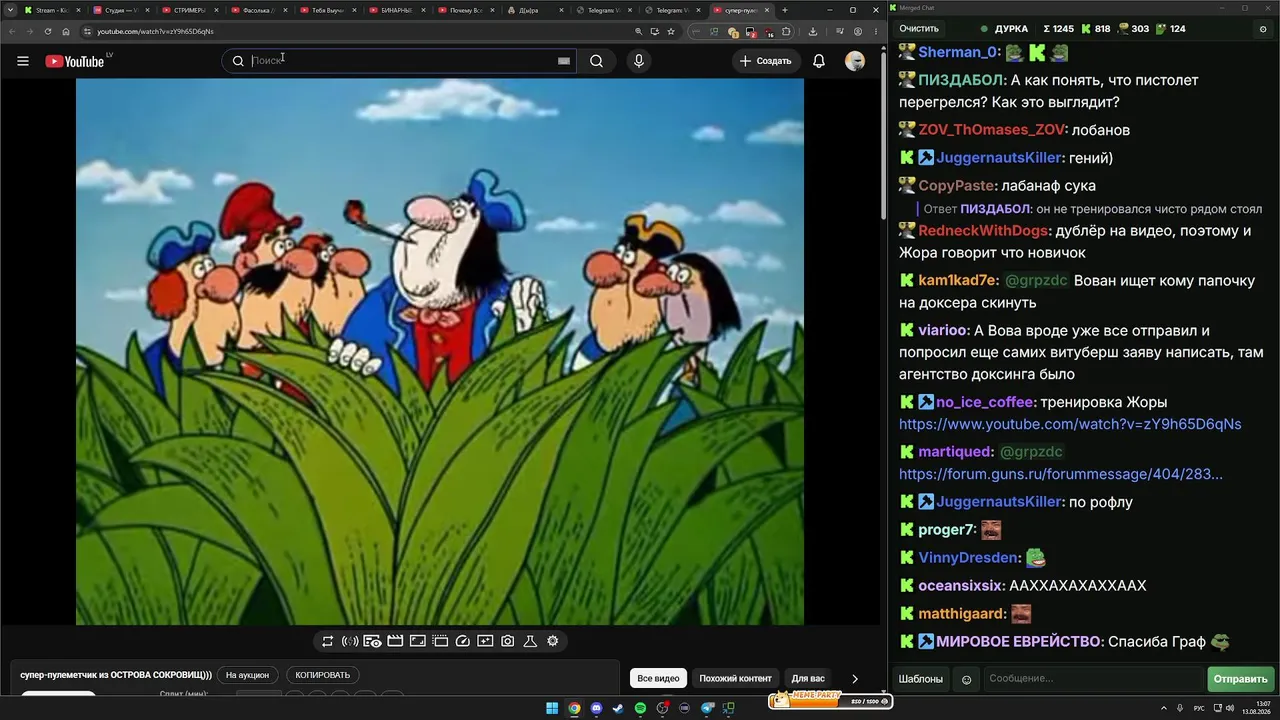
Task: Go back in the browser
Action: point(13,31)
